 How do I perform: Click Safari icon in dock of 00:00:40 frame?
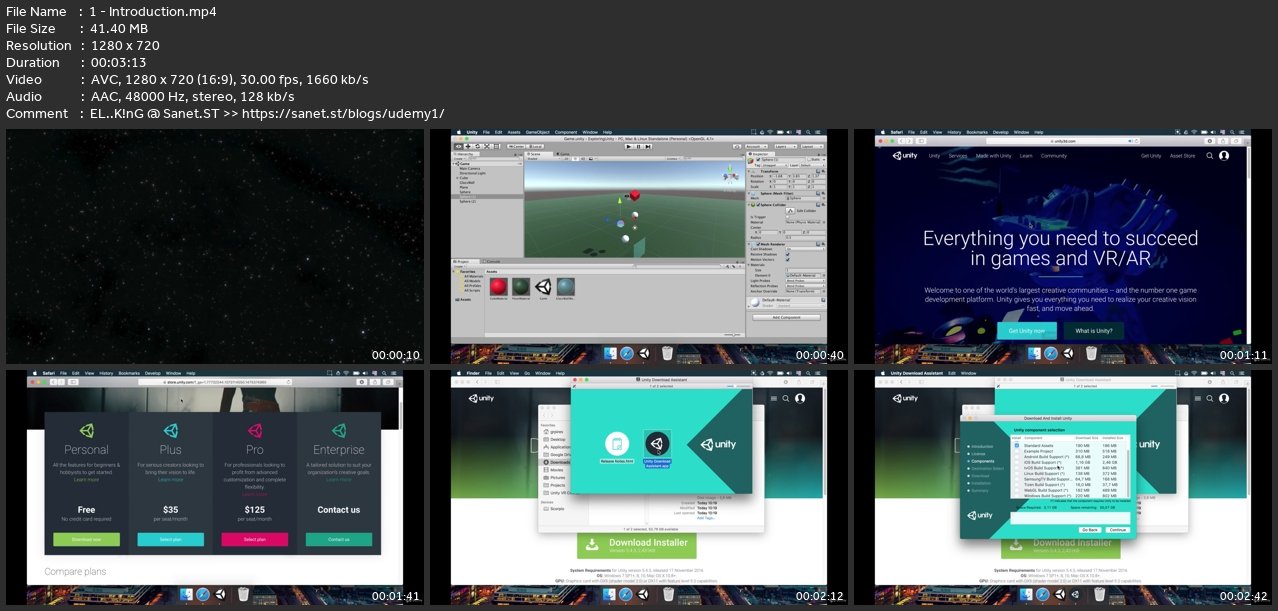627,353
